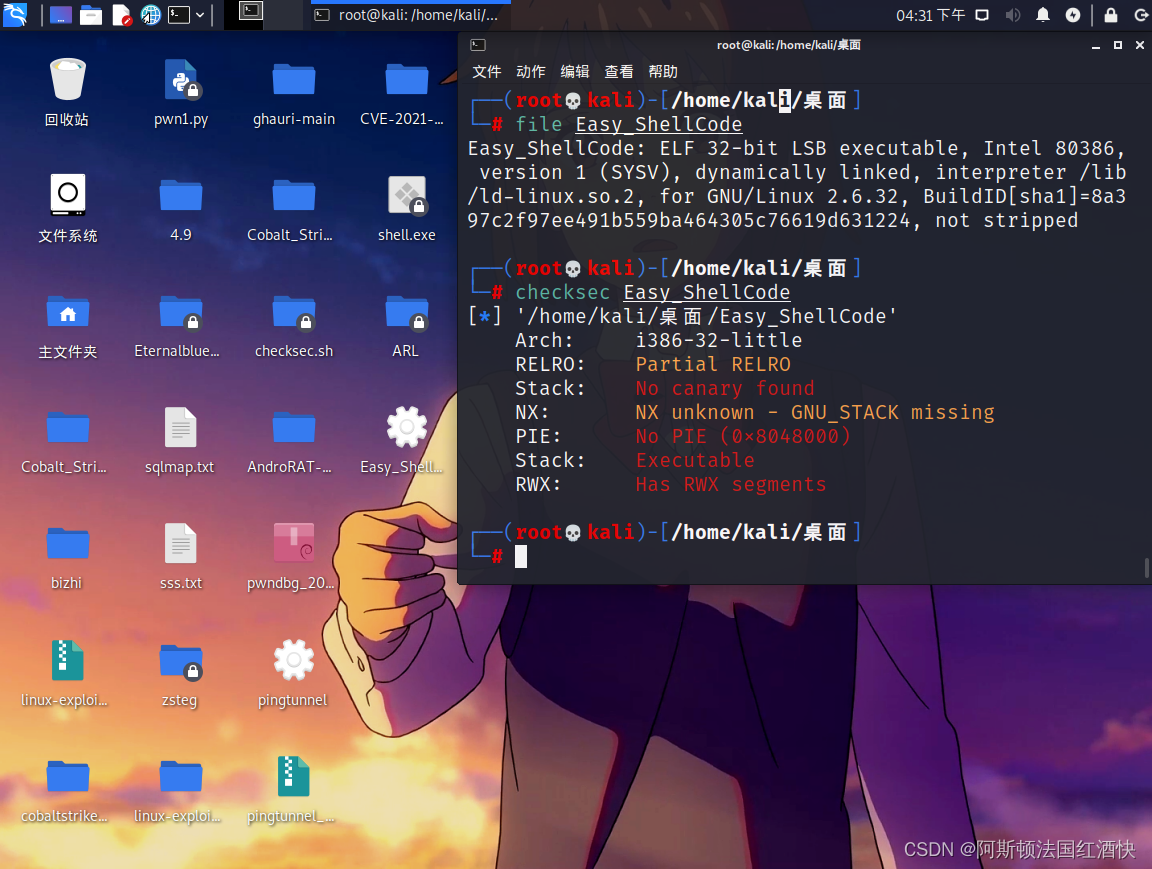The height and width of the screenshot is (869, 1152).
Task: Open the Kali dragon applications menu
Action: pyautogui.click(x=15, y=14)
